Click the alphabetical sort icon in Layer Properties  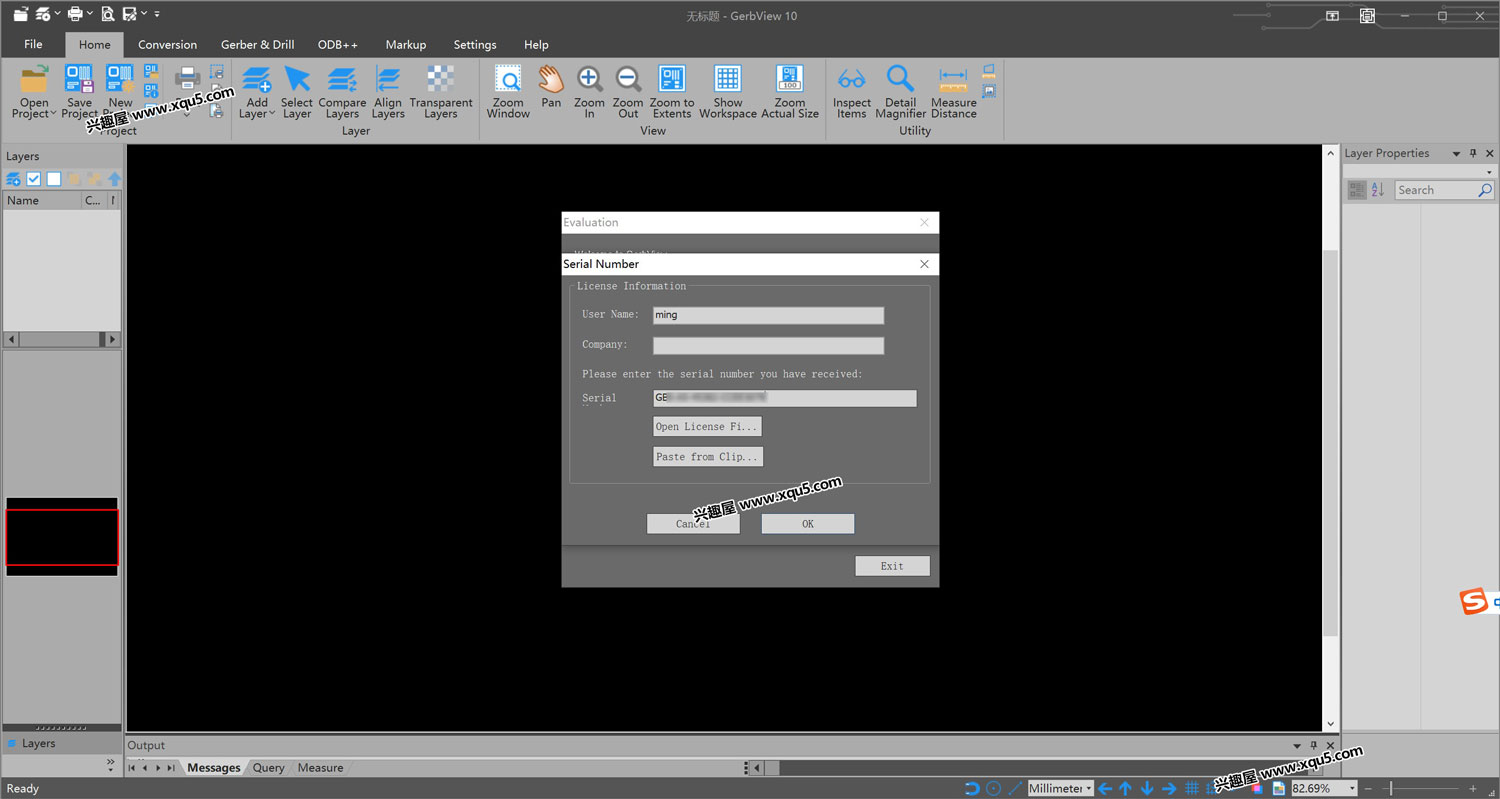point(1377,190)
